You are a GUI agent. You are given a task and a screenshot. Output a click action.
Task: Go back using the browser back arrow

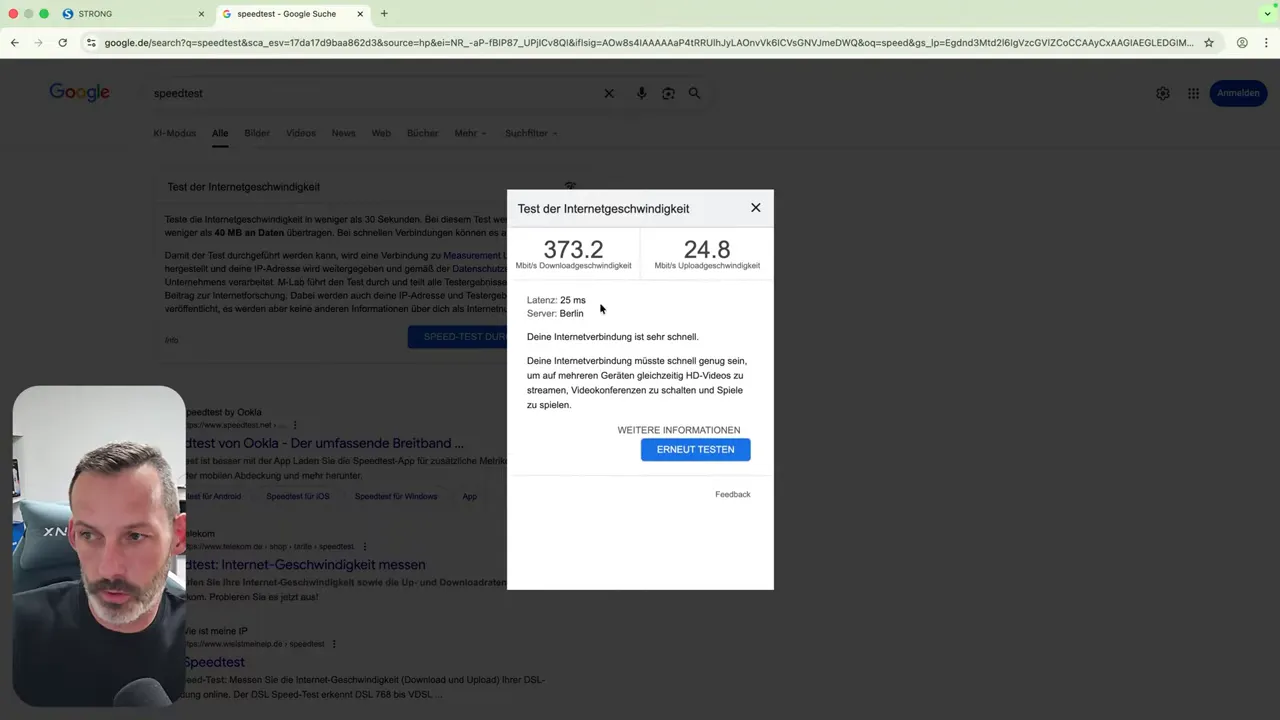pyautogui.click(x=14, y=43)
